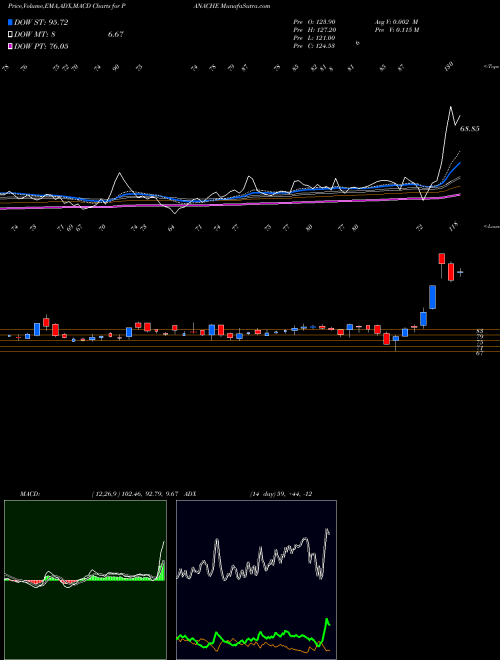Click the last small blue doji candle
The height and width of the screenshot is (660, 500).
[x=460, y=272]
